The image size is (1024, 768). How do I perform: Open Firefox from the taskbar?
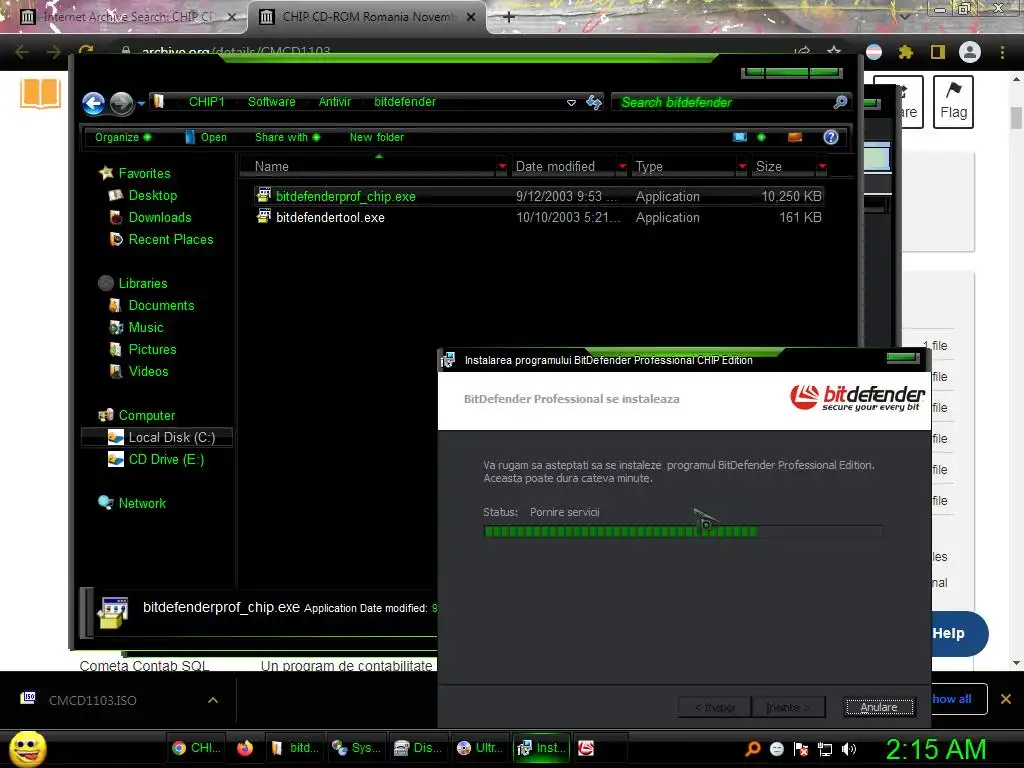pyautogui.click(x=245, y=748)
